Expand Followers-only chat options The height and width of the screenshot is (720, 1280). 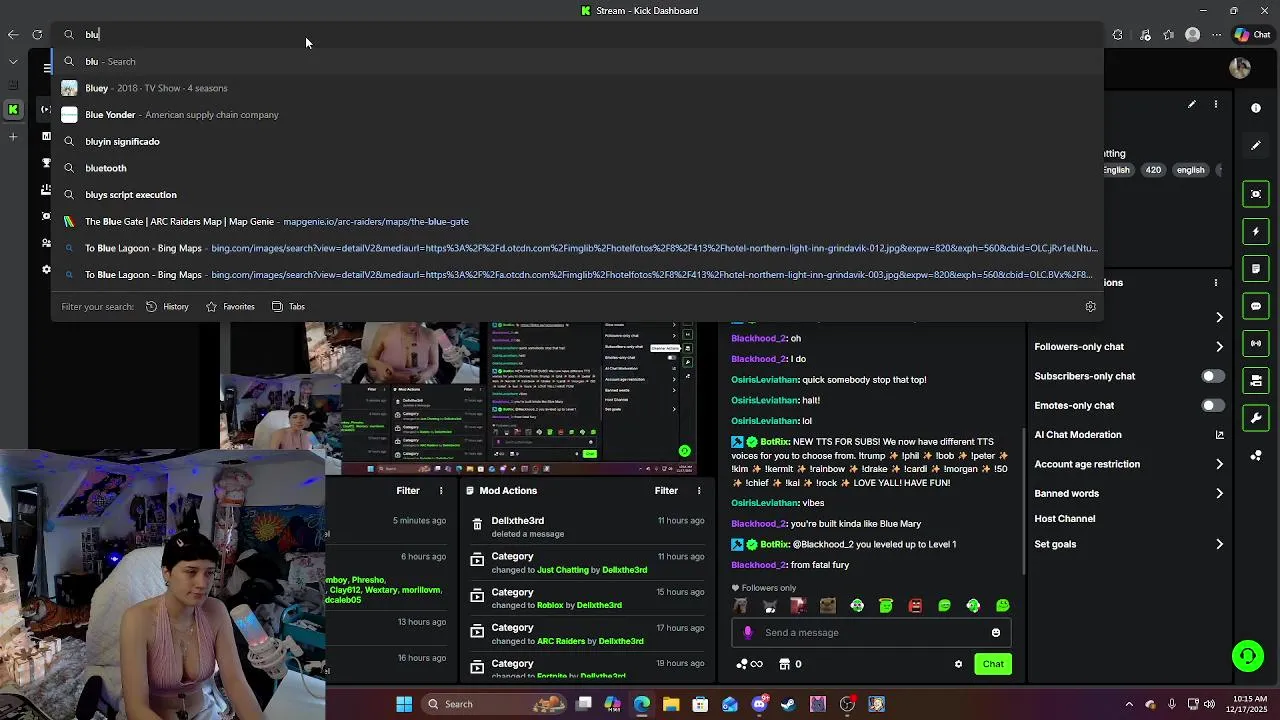point(1219,347)
